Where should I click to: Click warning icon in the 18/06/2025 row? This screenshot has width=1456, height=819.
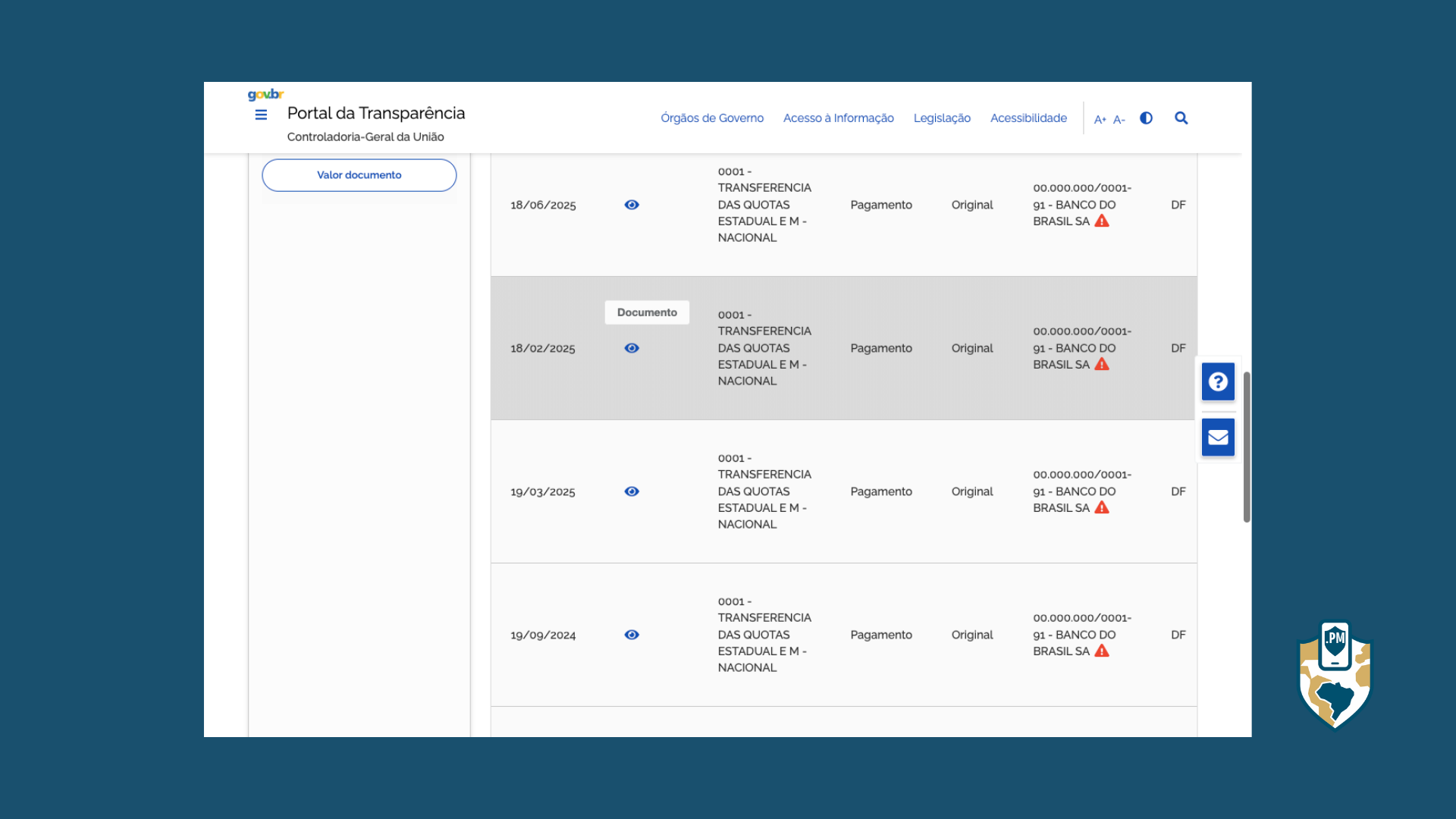1102,221
